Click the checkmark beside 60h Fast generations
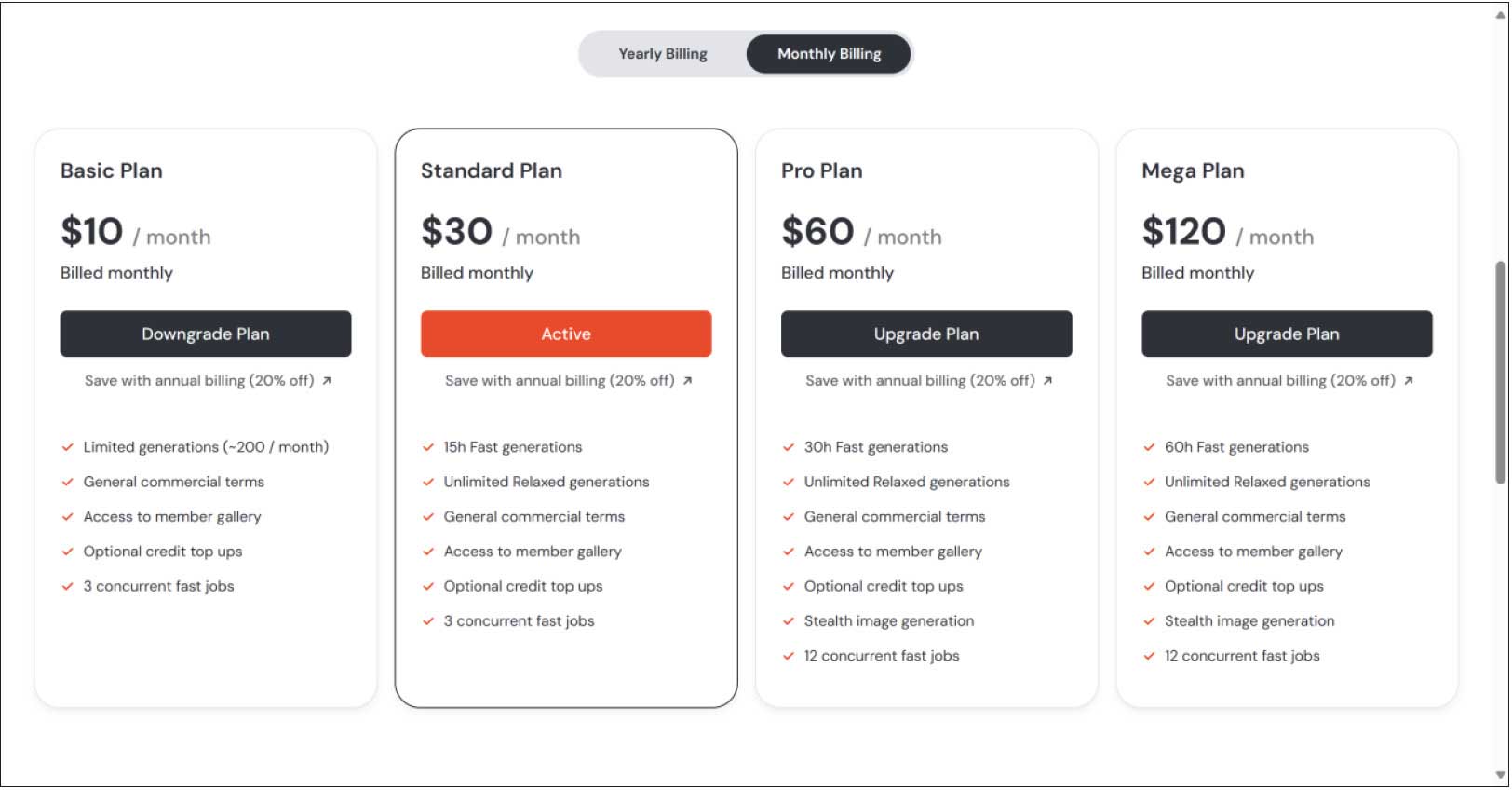The height and width of the screenshot is (790, 1512). [x=1149, y=447]
